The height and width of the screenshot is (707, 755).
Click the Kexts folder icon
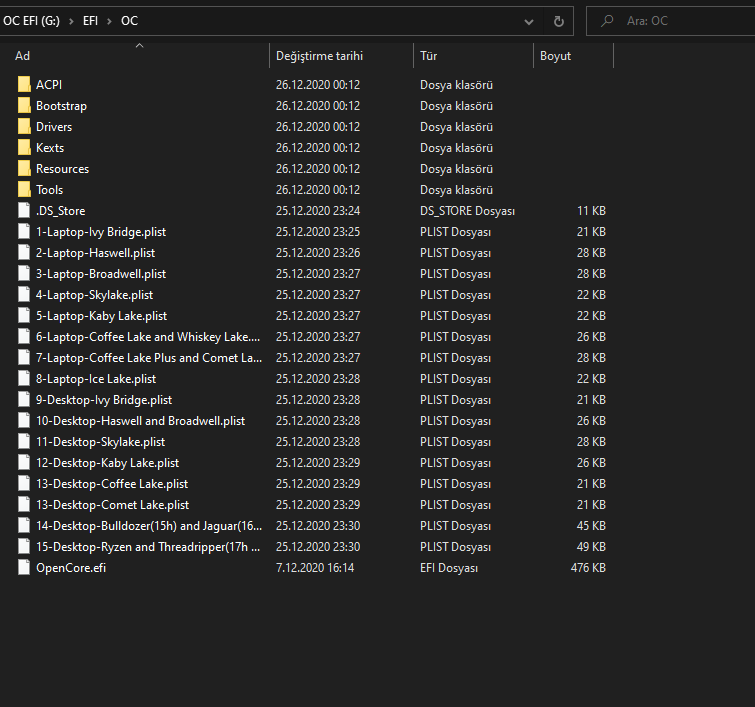24,147
